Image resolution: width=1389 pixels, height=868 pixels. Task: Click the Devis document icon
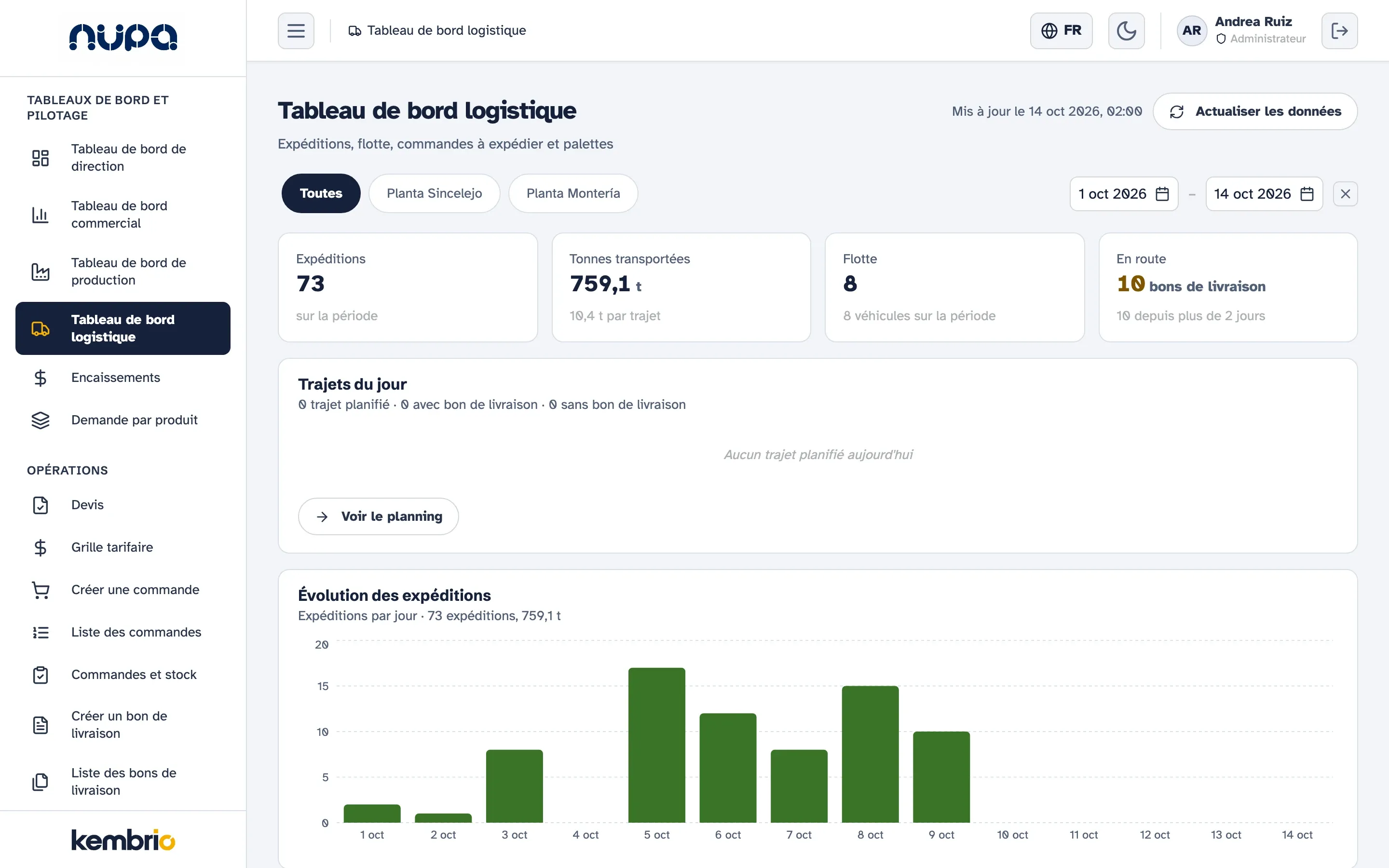tap(40, 505)
